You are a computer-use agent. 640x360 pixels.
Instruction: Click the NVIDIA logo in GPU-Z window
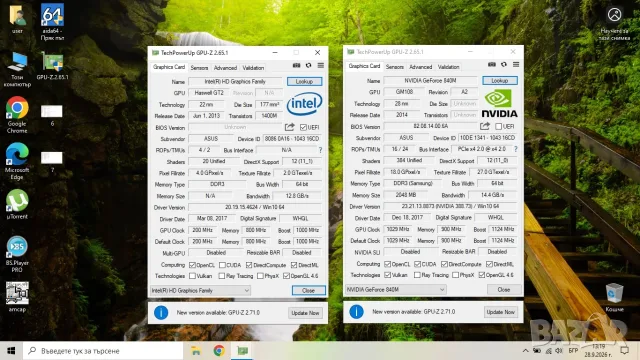pyautogui.click(x=500, y=104)
